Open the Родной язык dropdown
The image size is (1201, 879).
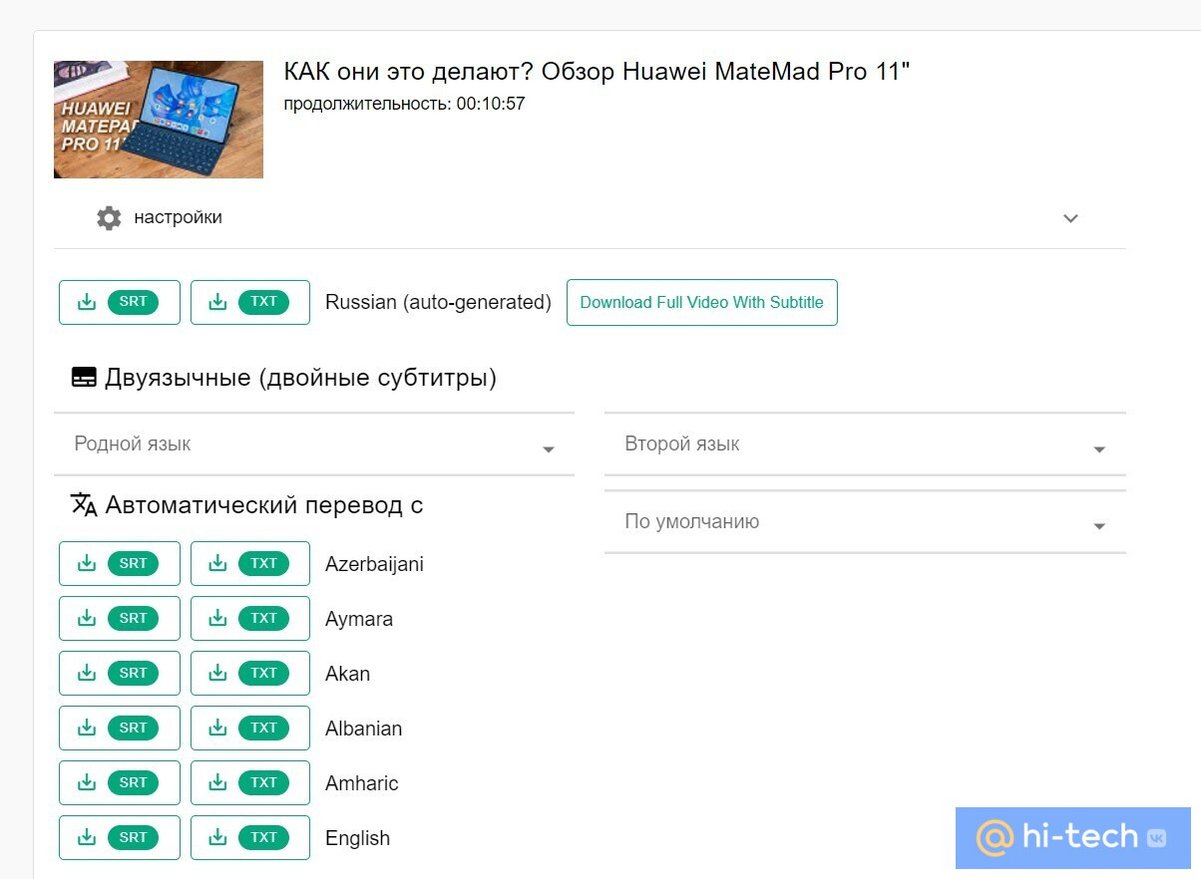pos(314,444)
